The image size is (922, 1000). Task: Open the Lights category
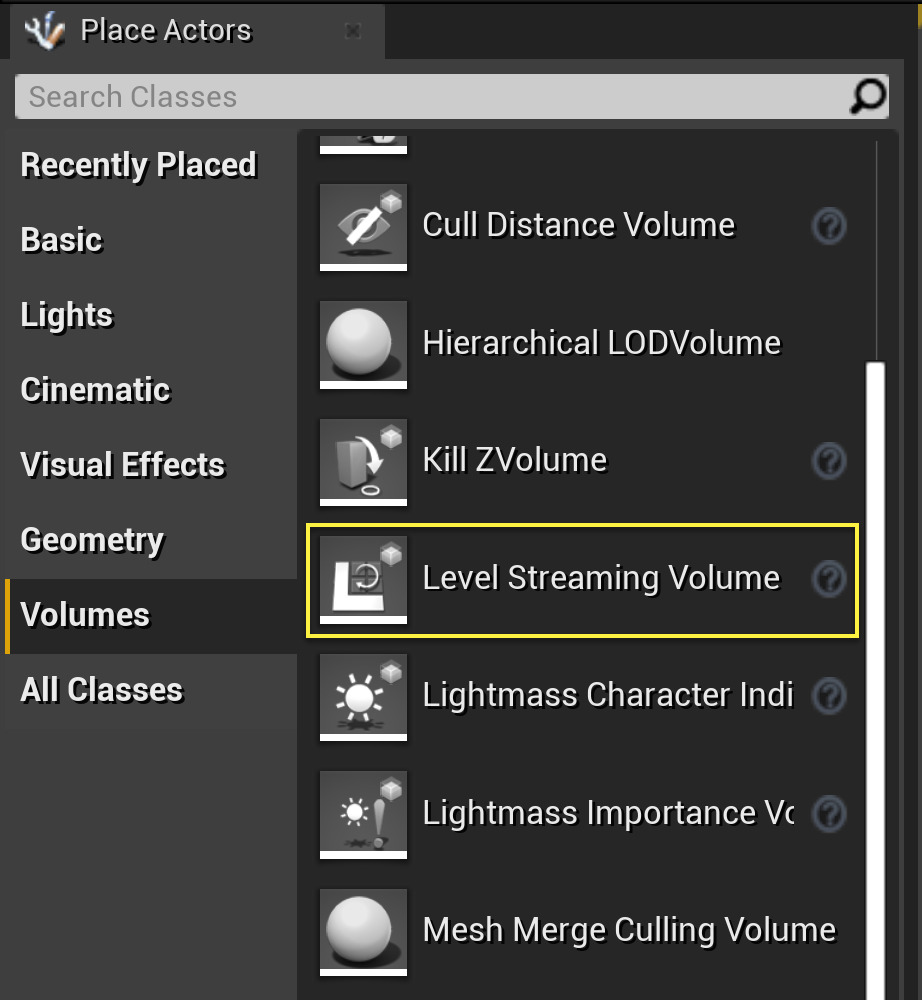66,315
